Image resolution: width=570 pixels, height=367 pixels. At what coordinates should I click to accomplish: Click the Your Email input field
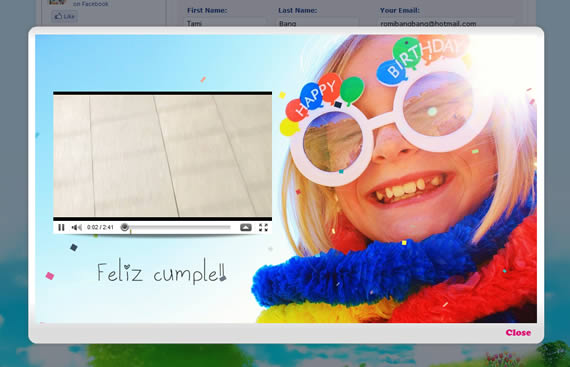pos(446,23)
